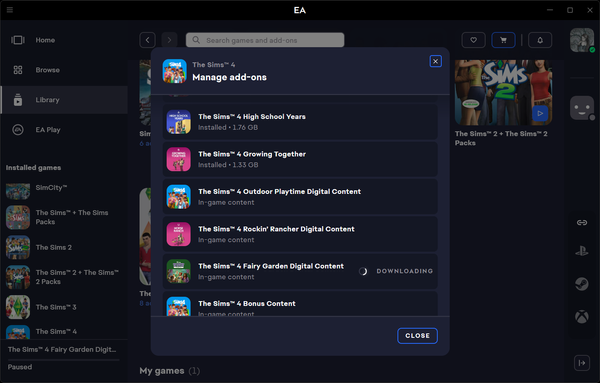This screenshot has width=600, height=383.
Task: Click the paused Fairy Garden download status
Action: pyautogui.click(x=20, y=367)
